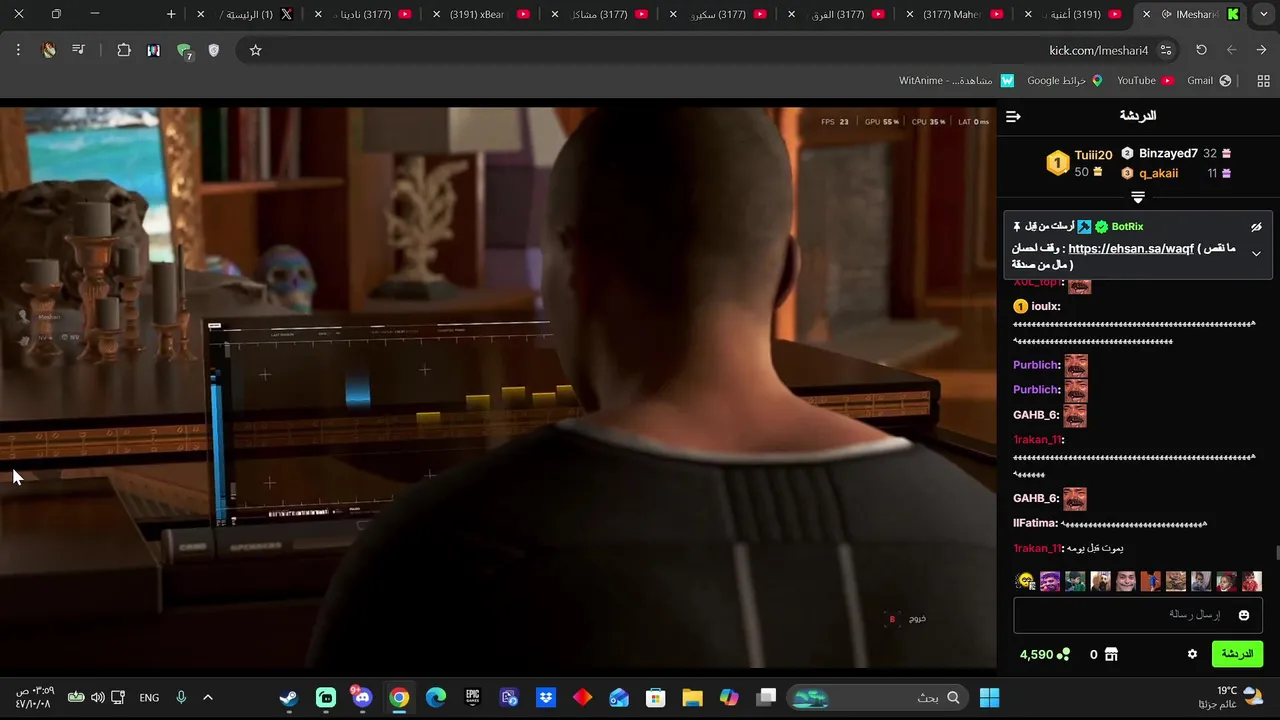Image resolution: width=1280 pixels, height=720 pixels.
Task: Expand the leaderboard with the small triangle
Action: point(1138,197)
